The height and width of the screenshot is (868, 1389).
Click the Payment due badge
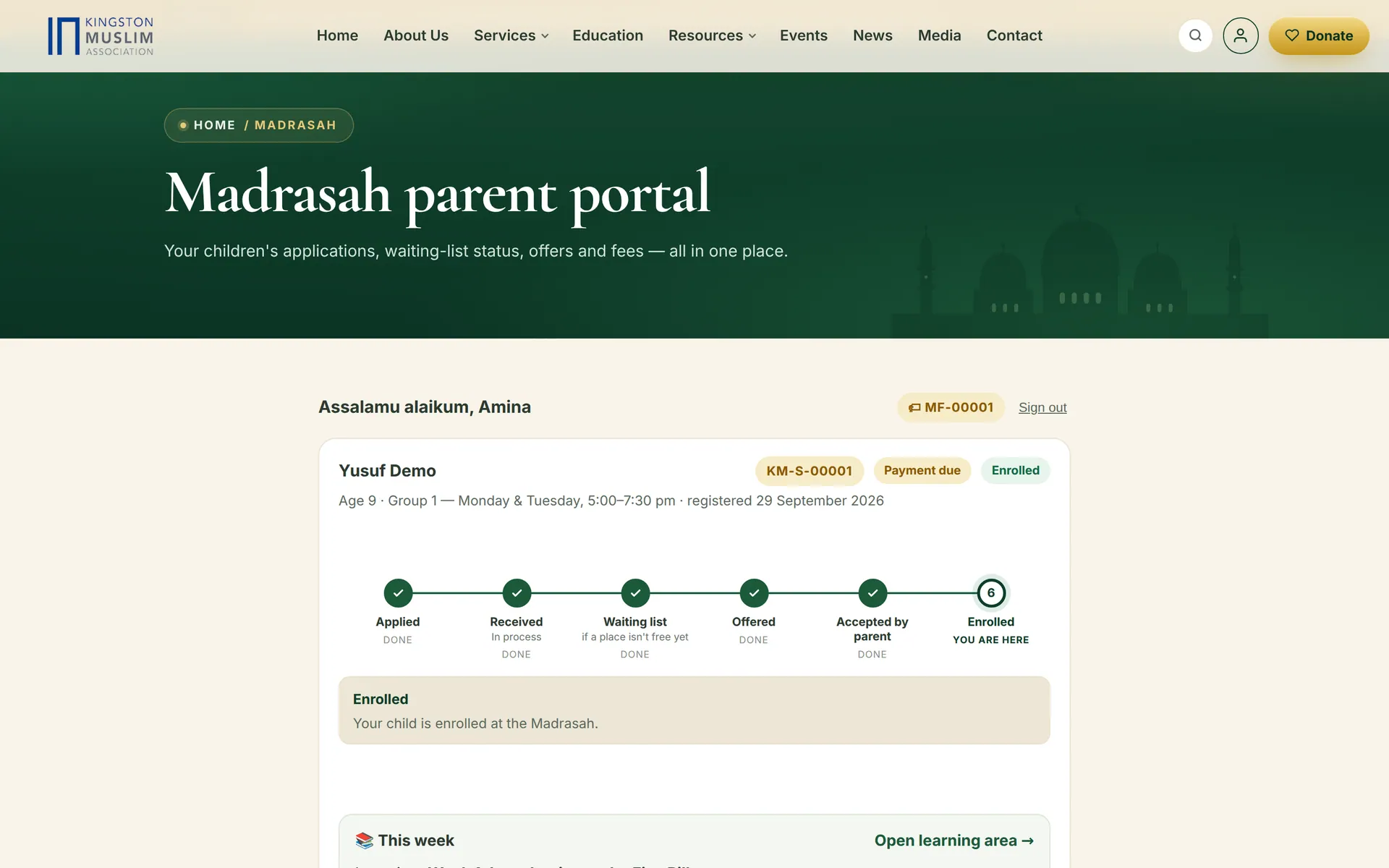pyautogui.click(x=922, y=470)
